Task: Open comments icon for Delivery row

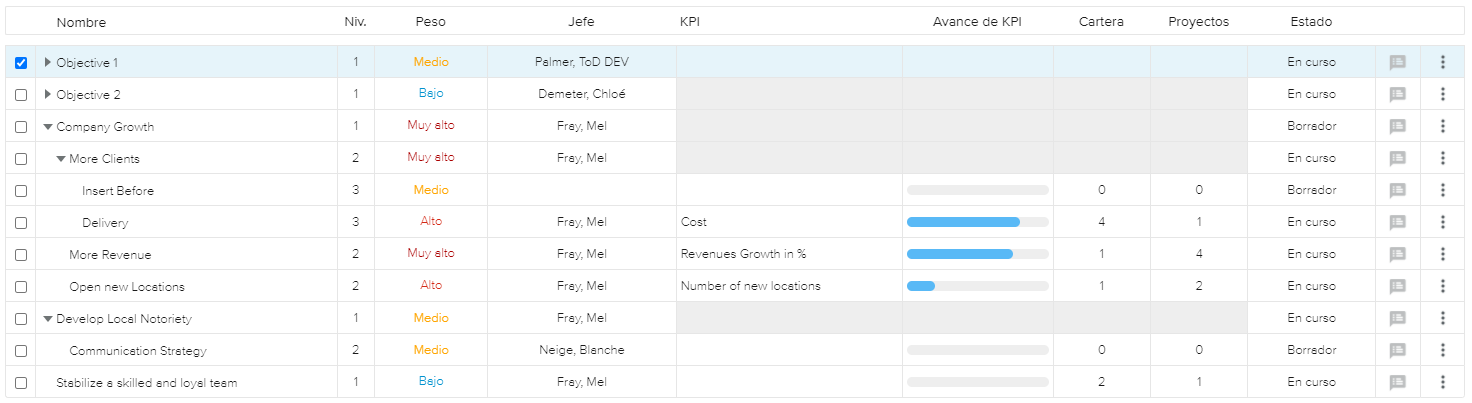Action: click(x=1397, y=222)
